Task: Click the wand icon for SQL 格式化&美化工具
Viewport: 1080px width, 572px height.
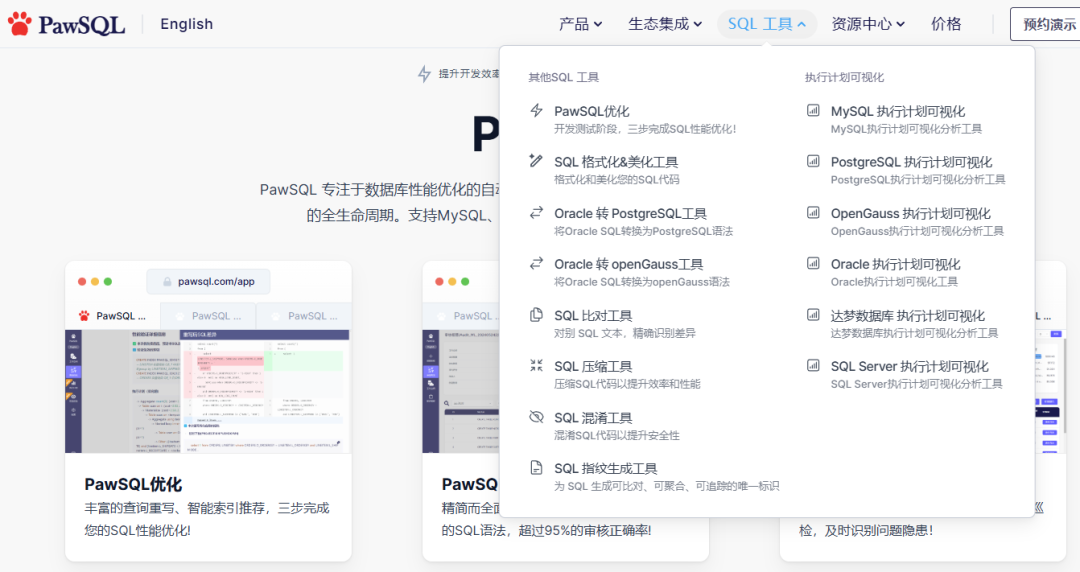Action: (x=536, y=161)
